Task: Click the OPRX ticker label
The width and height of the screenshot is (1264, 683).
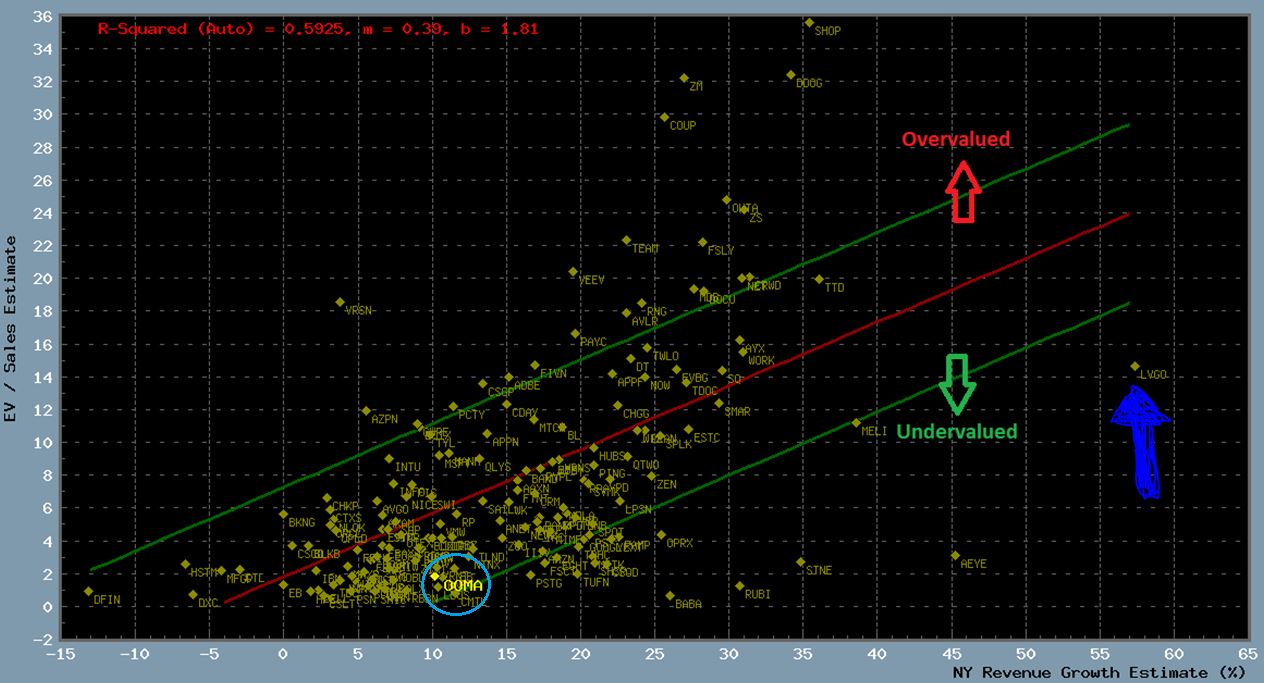Action: pyautogui.click(x=680, y=543)
